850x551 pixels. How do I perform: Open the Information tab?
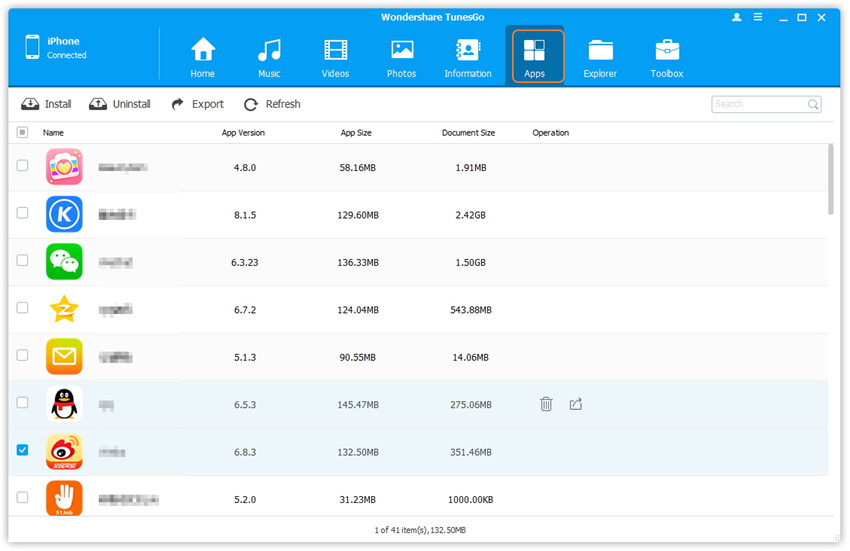pos(468,57)
